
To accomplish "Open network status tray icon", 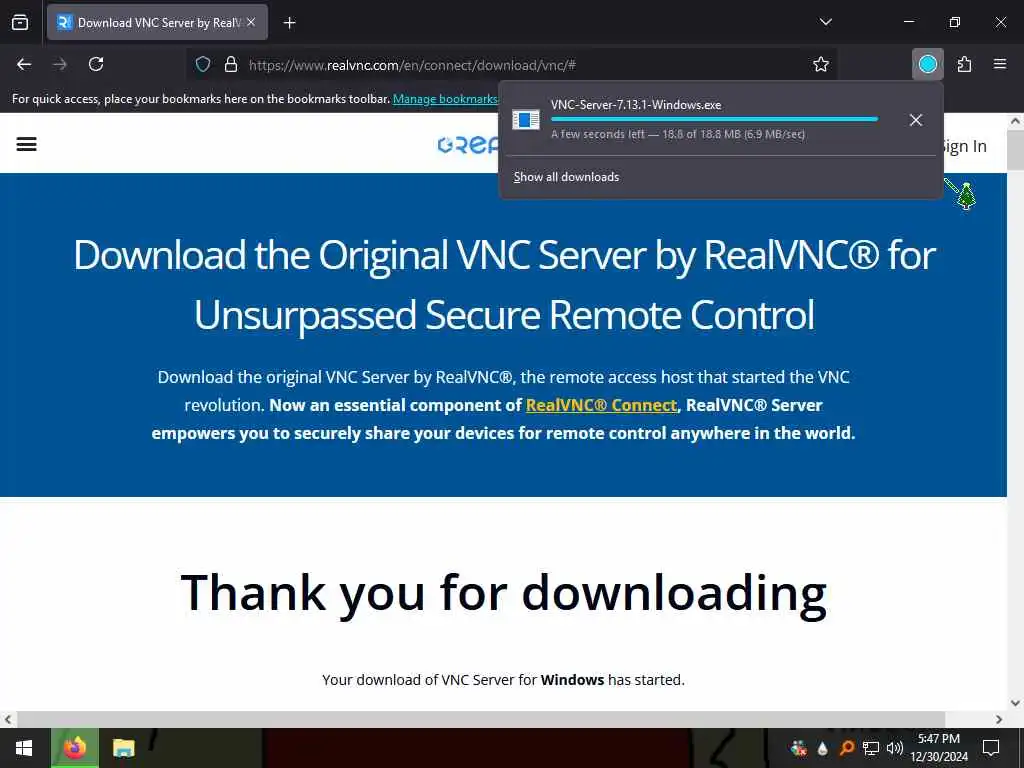I will 870,748.
